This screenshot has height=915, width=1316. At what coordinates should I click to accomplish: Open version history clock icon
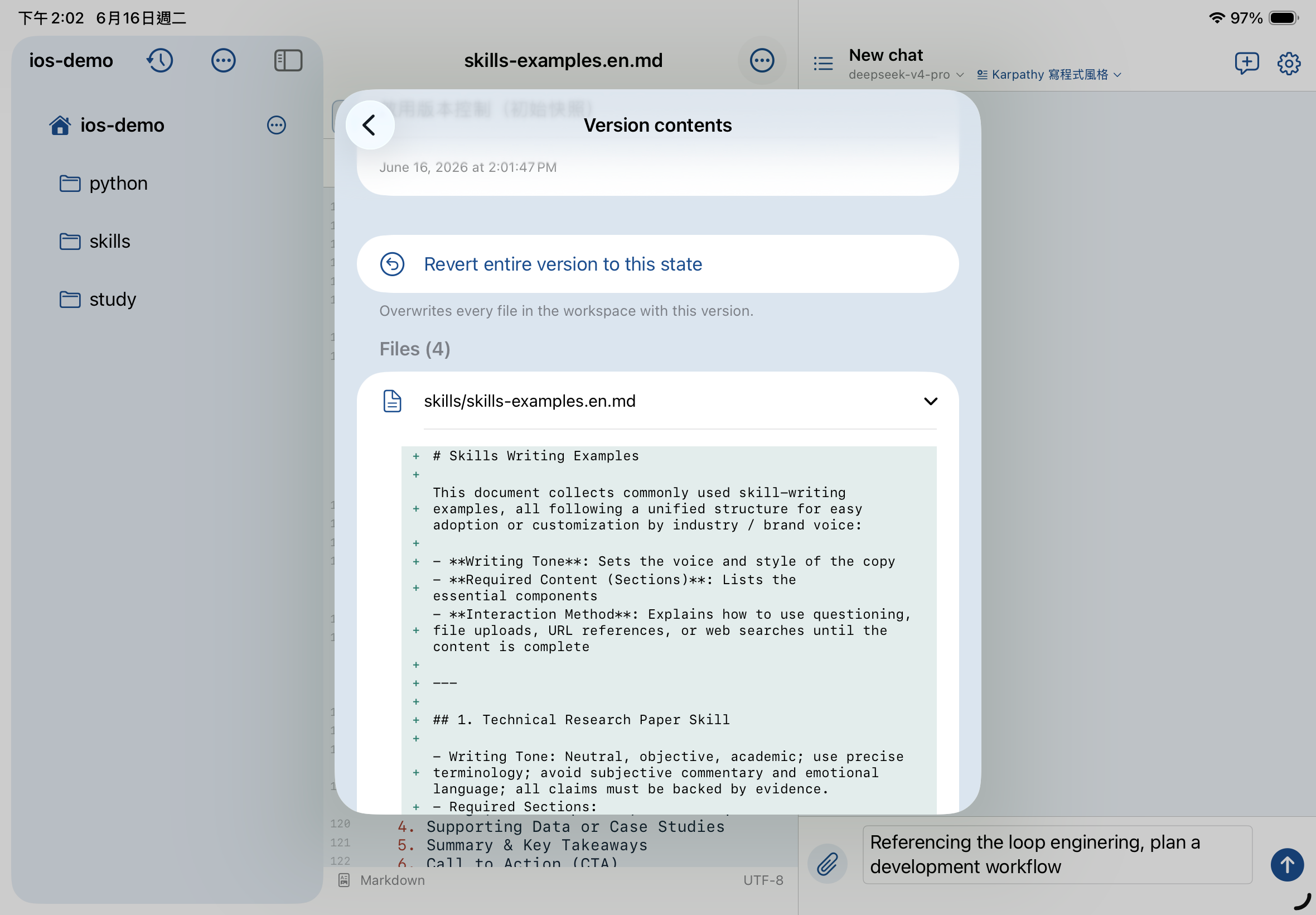pyautogui.click(x=160, y=60)
